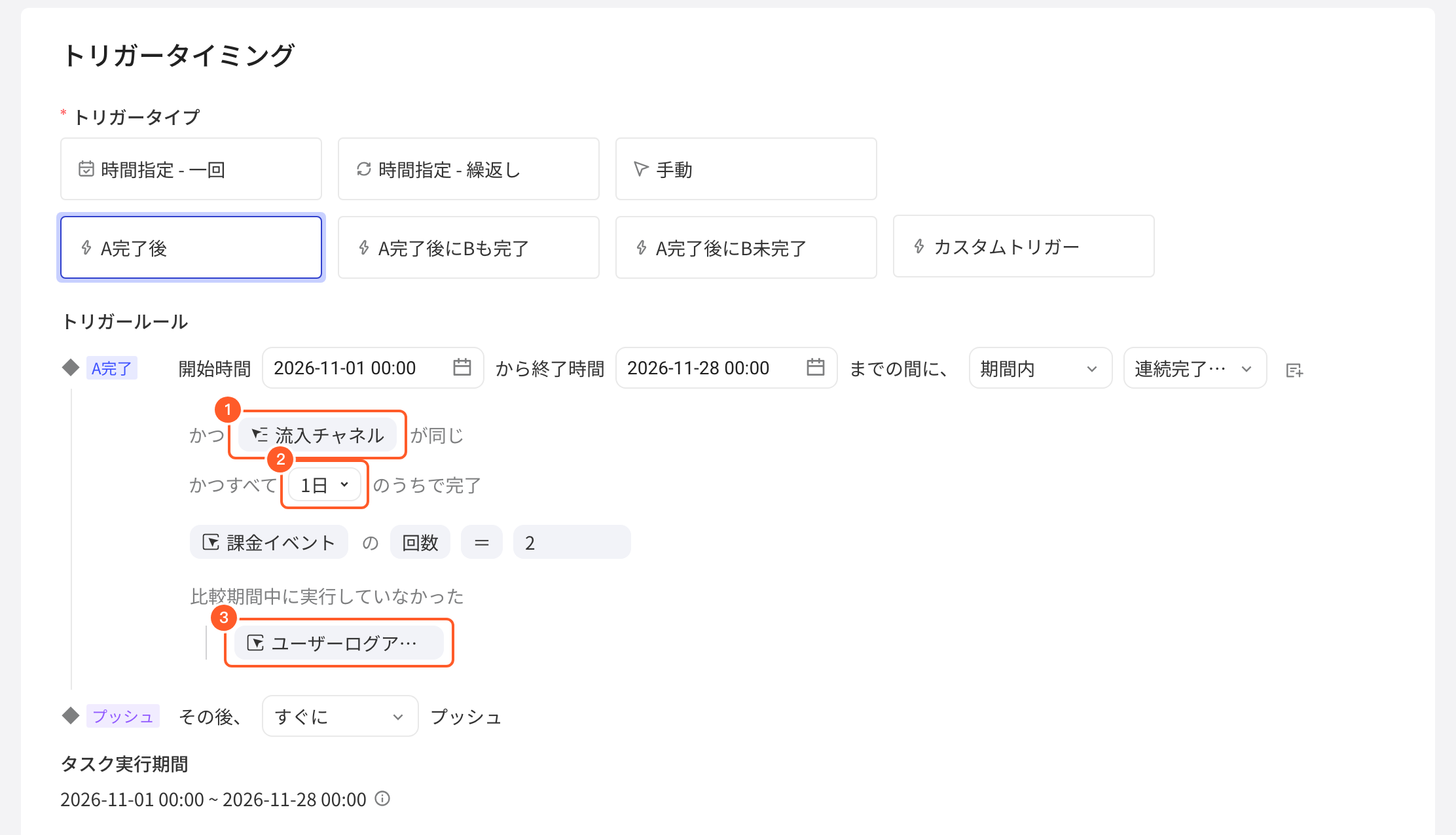The width and height of the screenshot is (1456, 835).
Task: Click the diamond marker beside プッシュ
Action: point(71,715)
